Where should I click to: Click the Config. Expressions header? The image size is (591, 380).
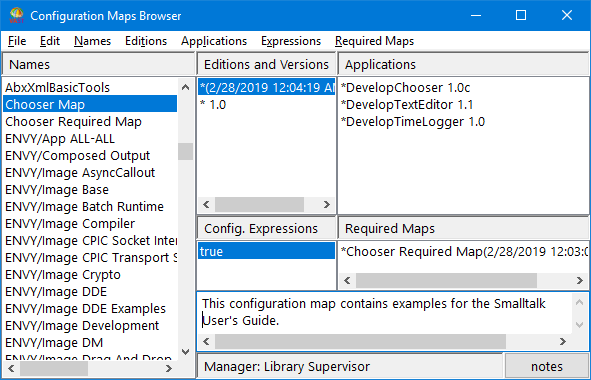pos(266,228)
